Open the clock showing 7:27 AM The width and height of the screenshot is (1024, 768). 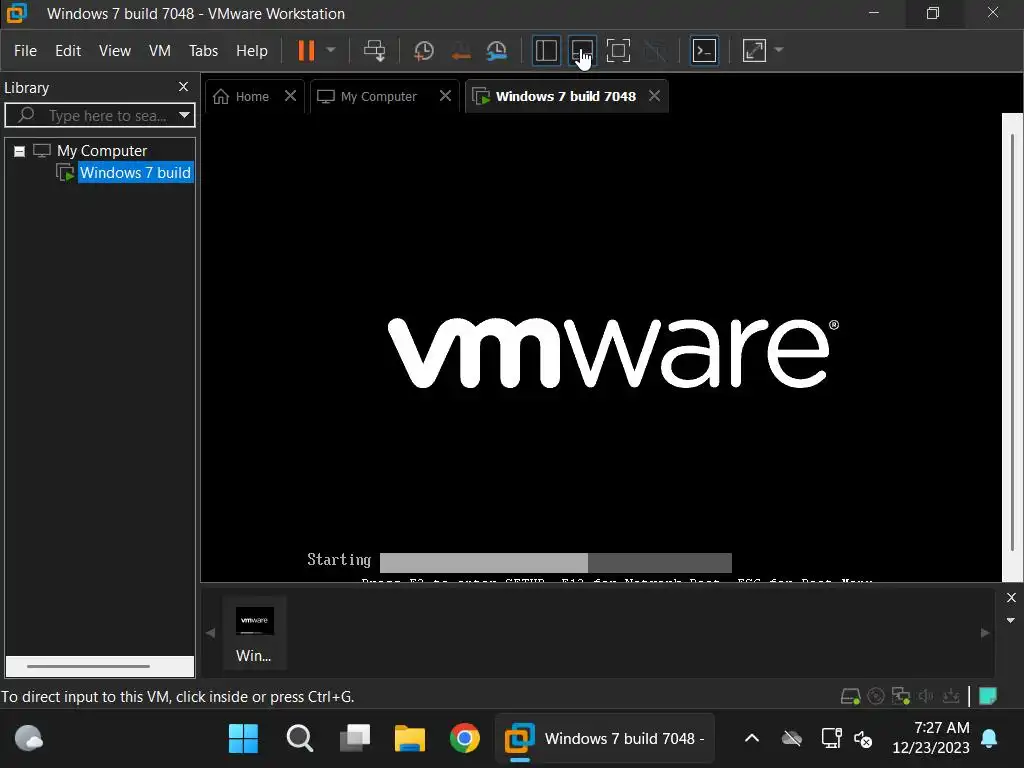(x=931, y=737)
